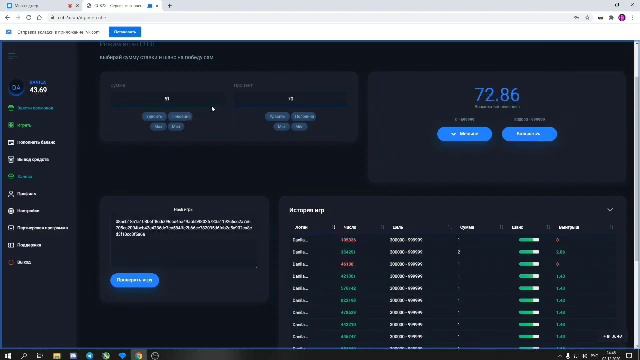Open the Партнерская программа page
The height and width of the screenshot is (360, 640).
(x=42, y=228)
